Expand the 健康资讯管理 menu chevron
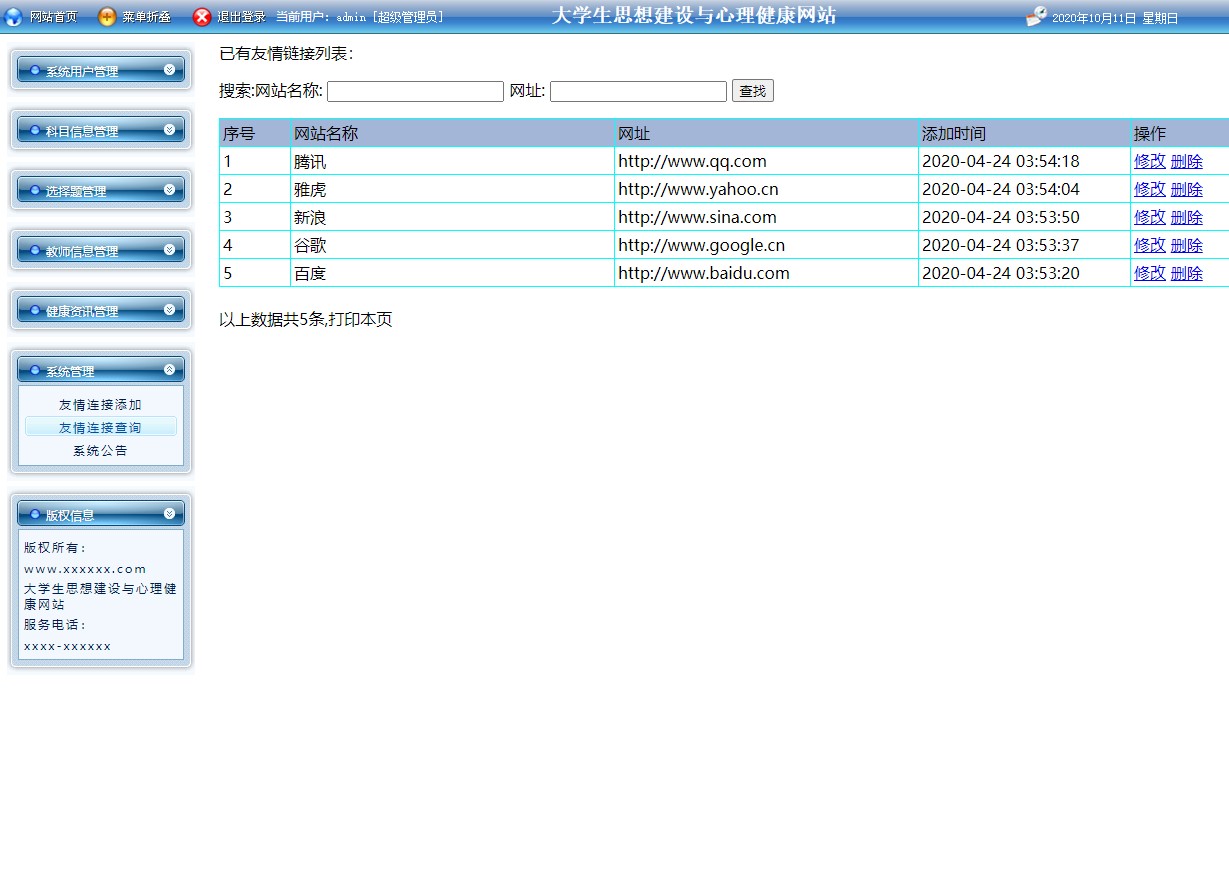Screen dimensions: 1229x891 click(x=169, y=310)
